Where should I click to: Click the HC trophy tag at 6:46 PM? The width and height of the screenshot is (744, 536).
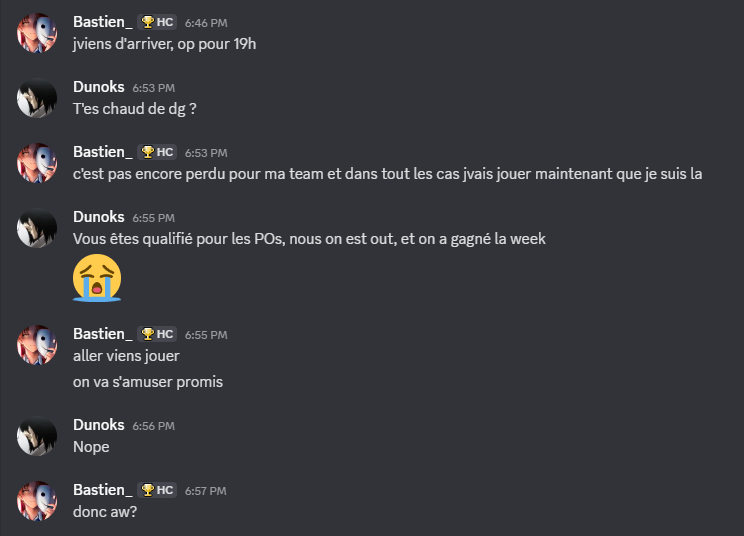coord(157,22)
